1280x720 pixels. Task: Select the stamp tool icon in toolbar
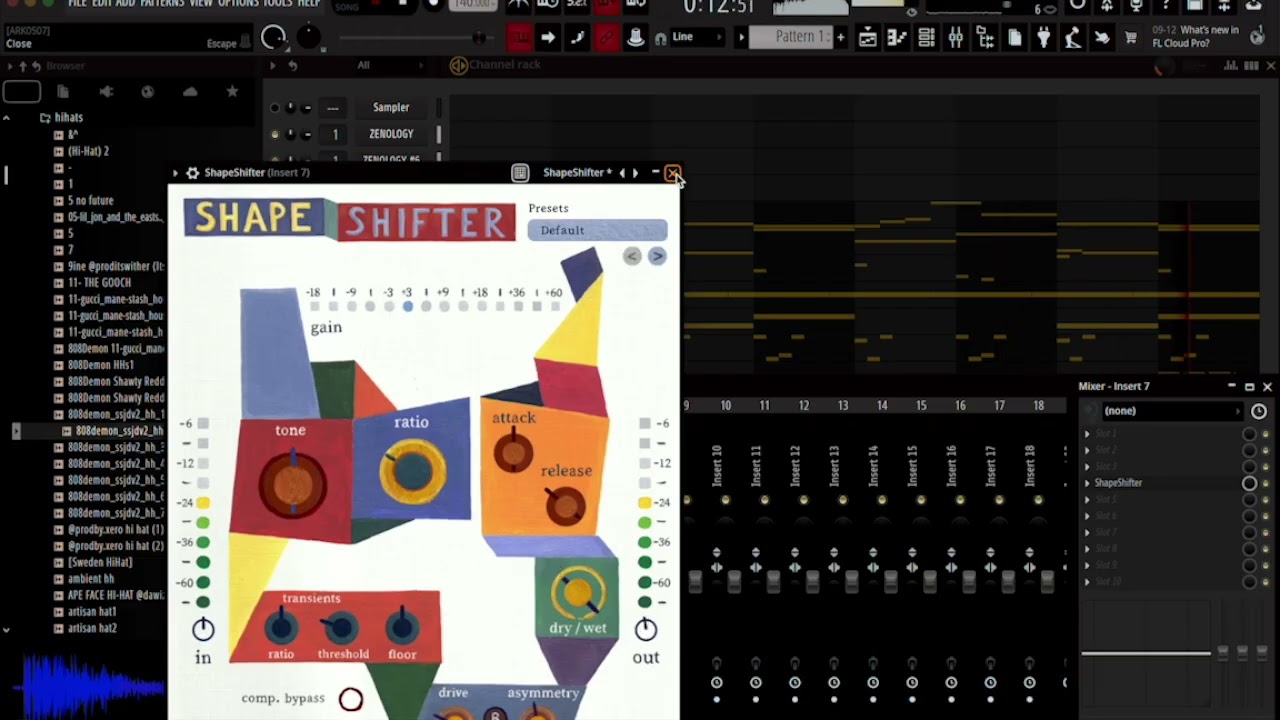click(x=635, y=38)
